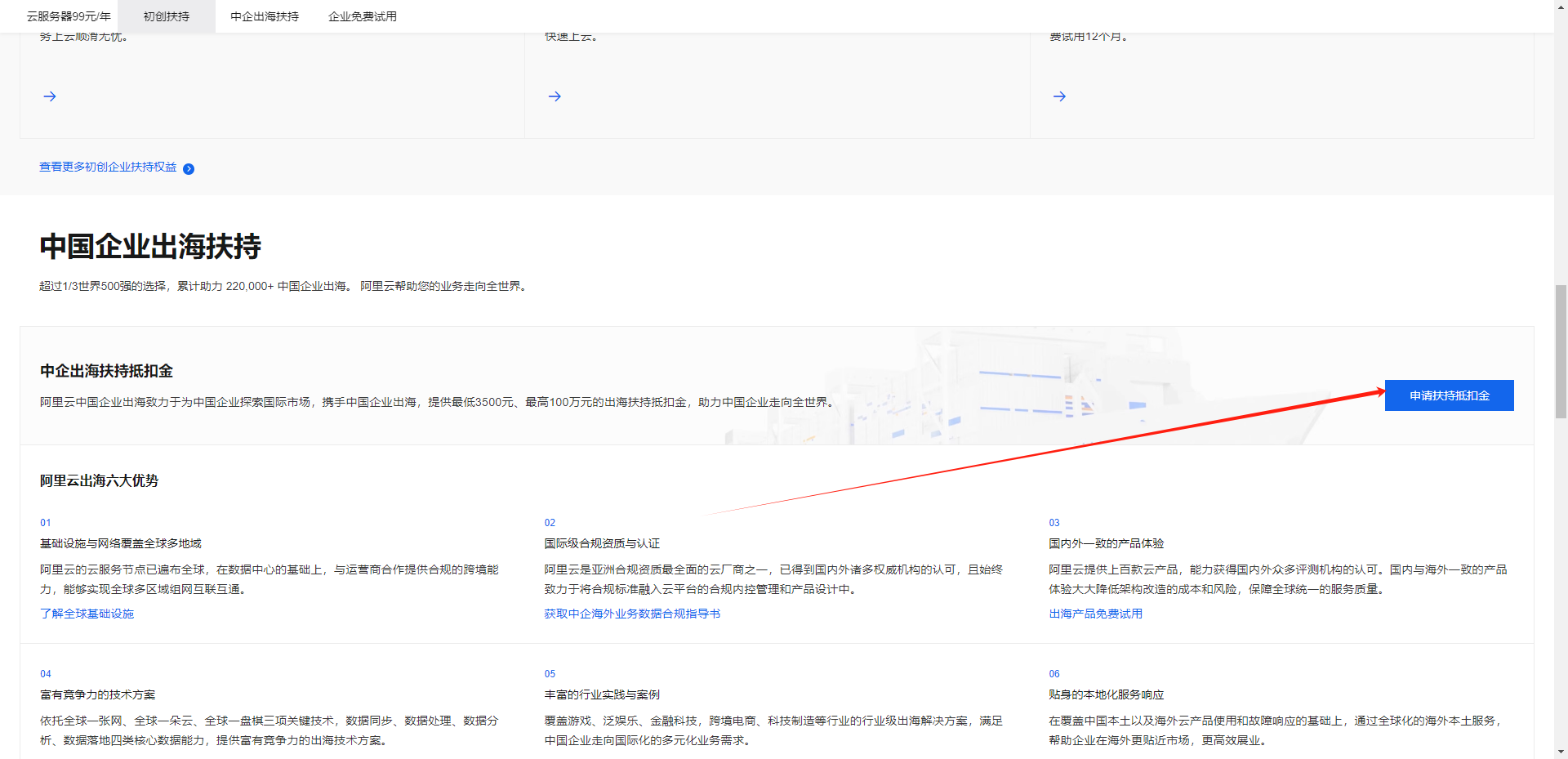
Task: Click 基础设施与网络覆盖全球多地域 title
Action: tap(121, 543)
